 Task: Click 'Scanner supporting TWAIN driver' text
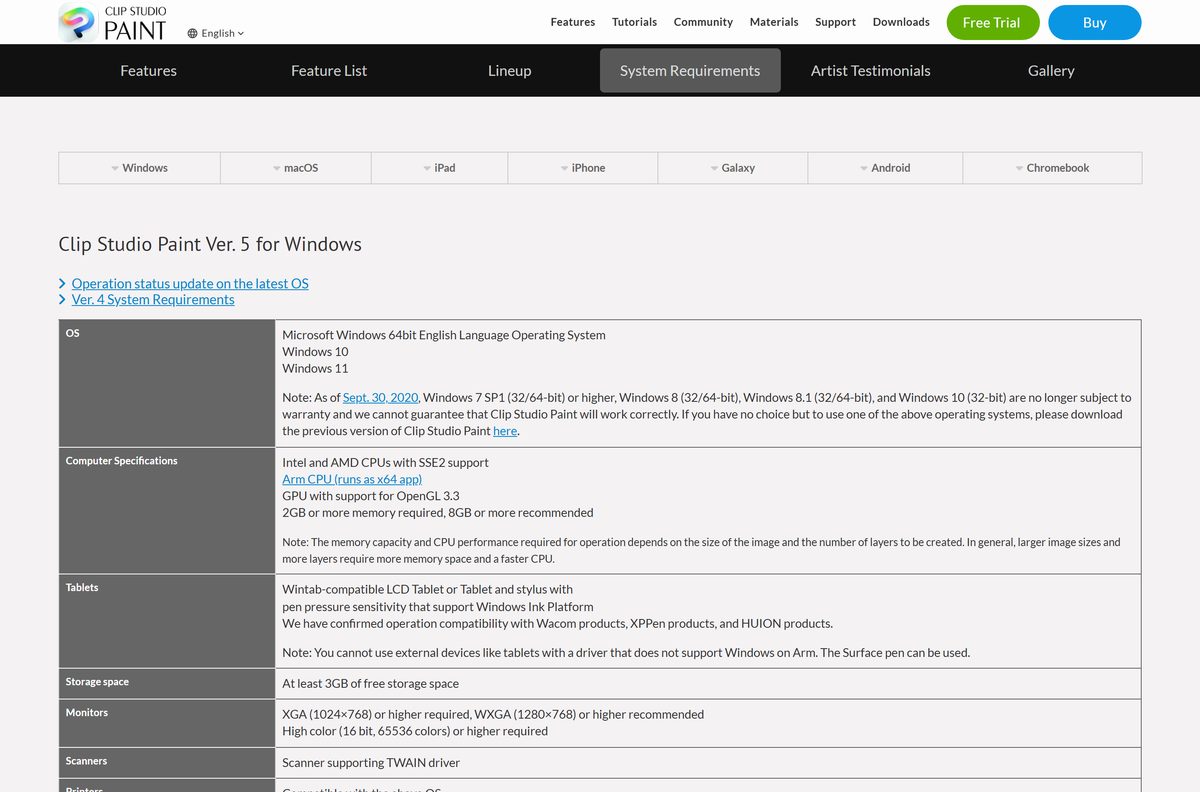(371, 763)
